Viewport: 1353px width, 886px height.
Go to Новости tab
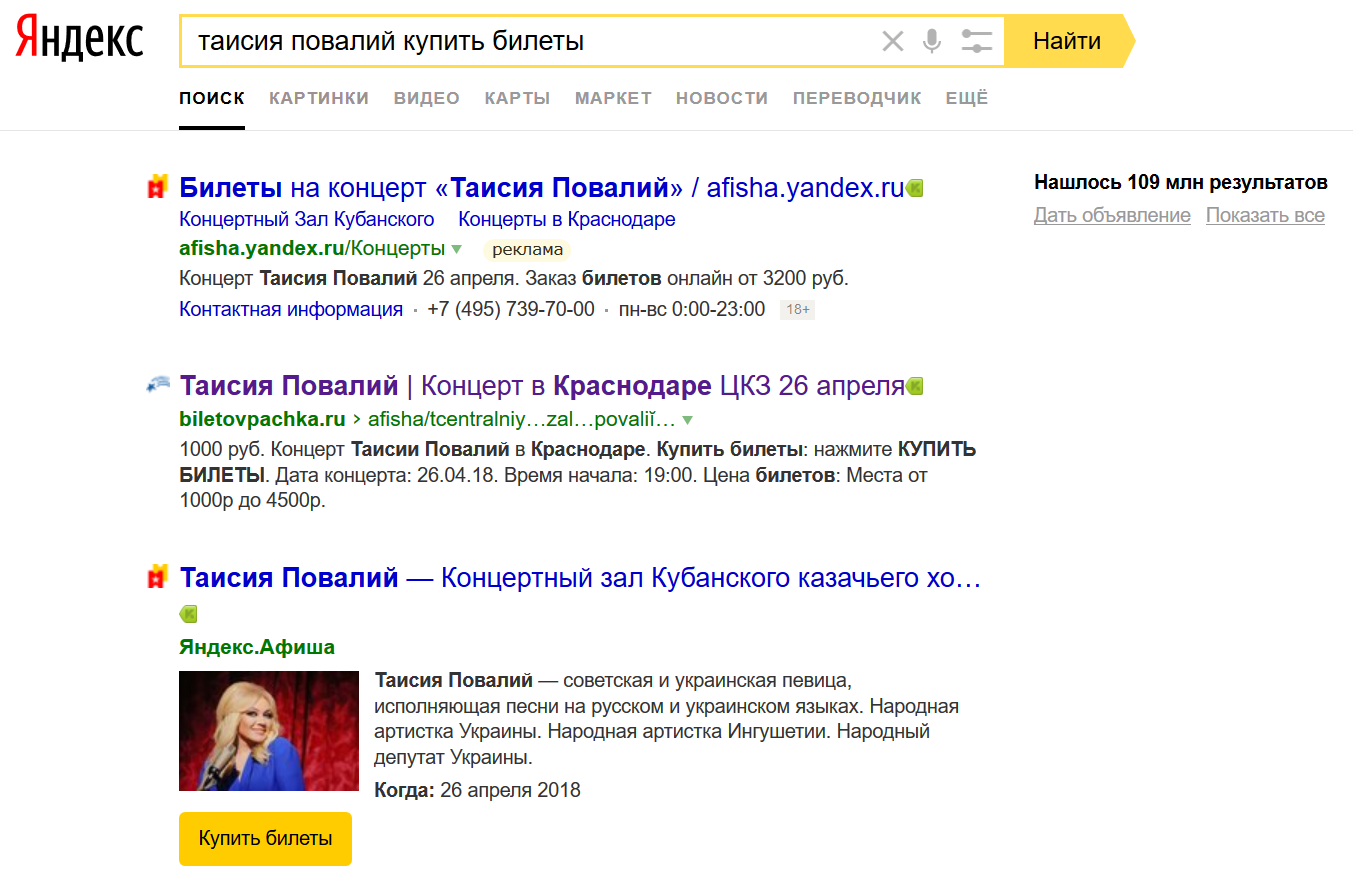coord(722,98)
